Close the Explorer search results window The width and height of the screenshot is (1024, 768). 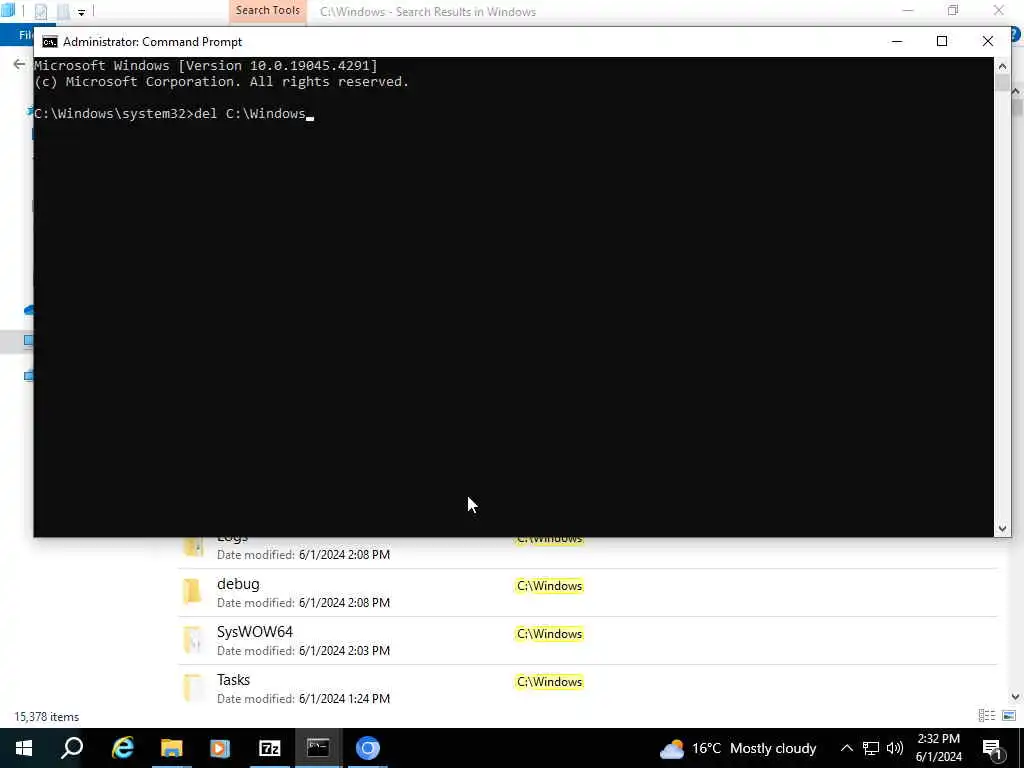999,10
